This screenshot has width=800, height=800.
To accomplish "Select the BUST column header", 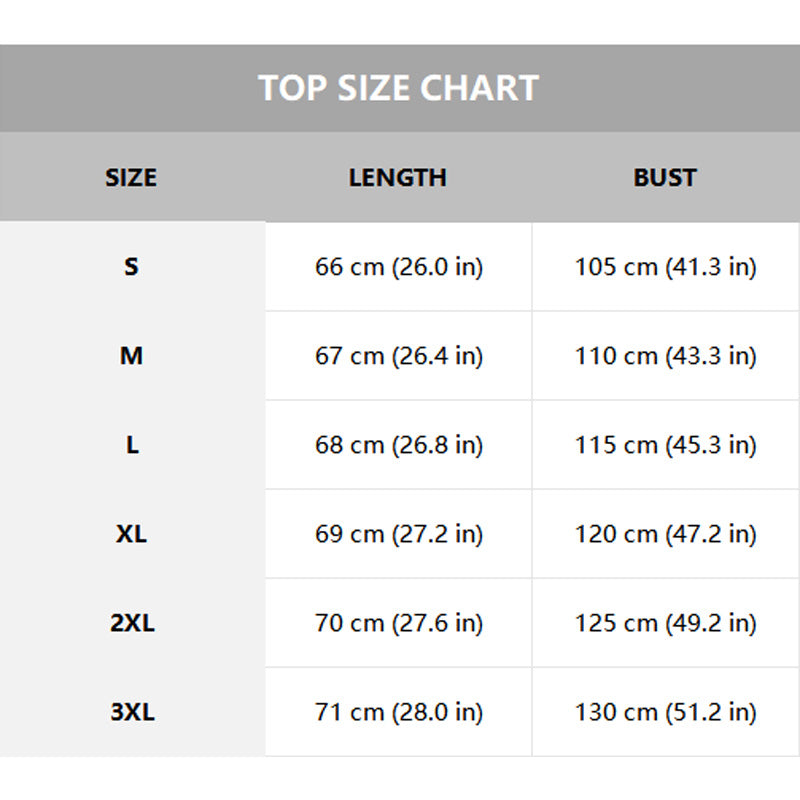I will tap(665, 178).
